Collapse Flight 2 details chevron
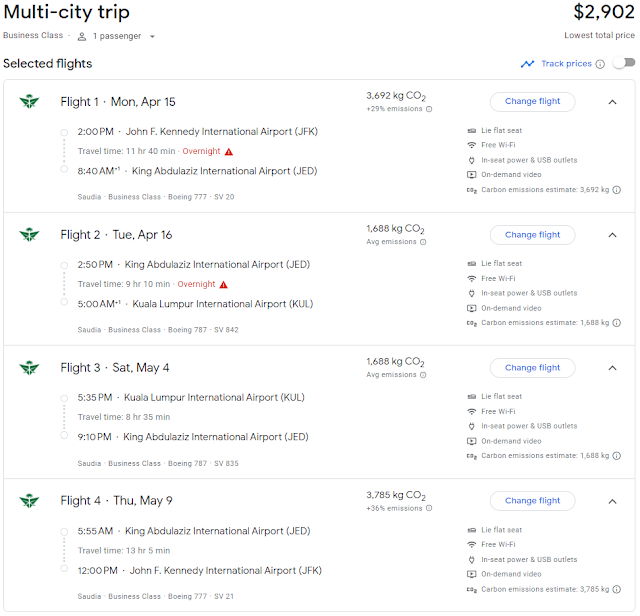 click(x=612, y=234)
